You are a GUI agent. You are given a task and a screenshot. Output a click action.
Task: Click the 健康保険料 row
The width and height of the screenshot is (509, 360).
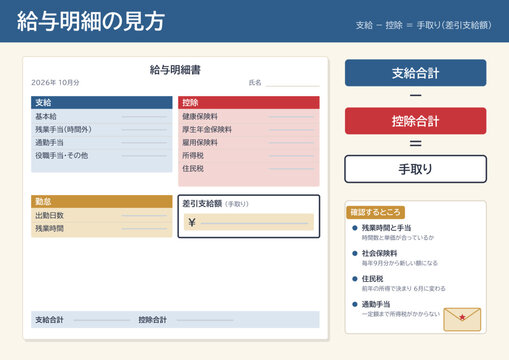[x=249, y=117]
